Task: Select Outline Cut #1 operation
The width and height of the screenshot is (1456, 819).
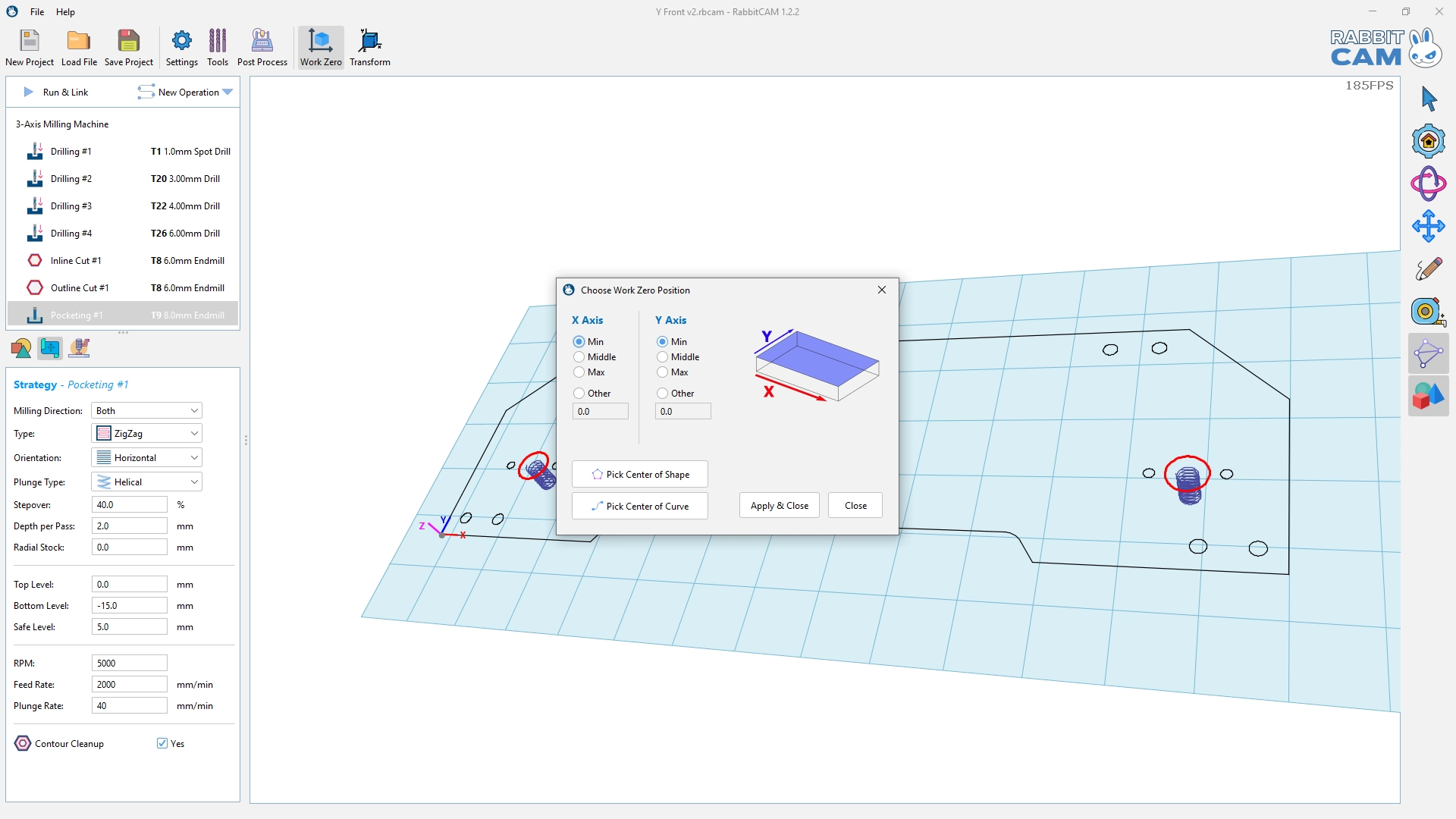Action: [x=80, y=287]
